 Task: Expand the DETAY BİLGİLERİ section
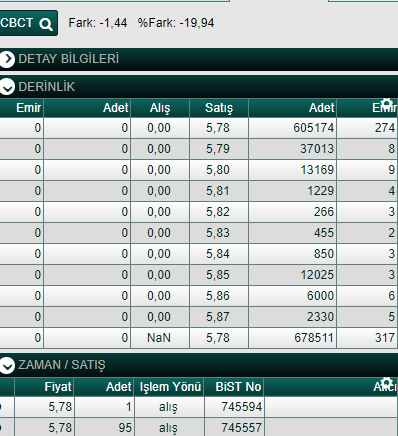[7, 59]
